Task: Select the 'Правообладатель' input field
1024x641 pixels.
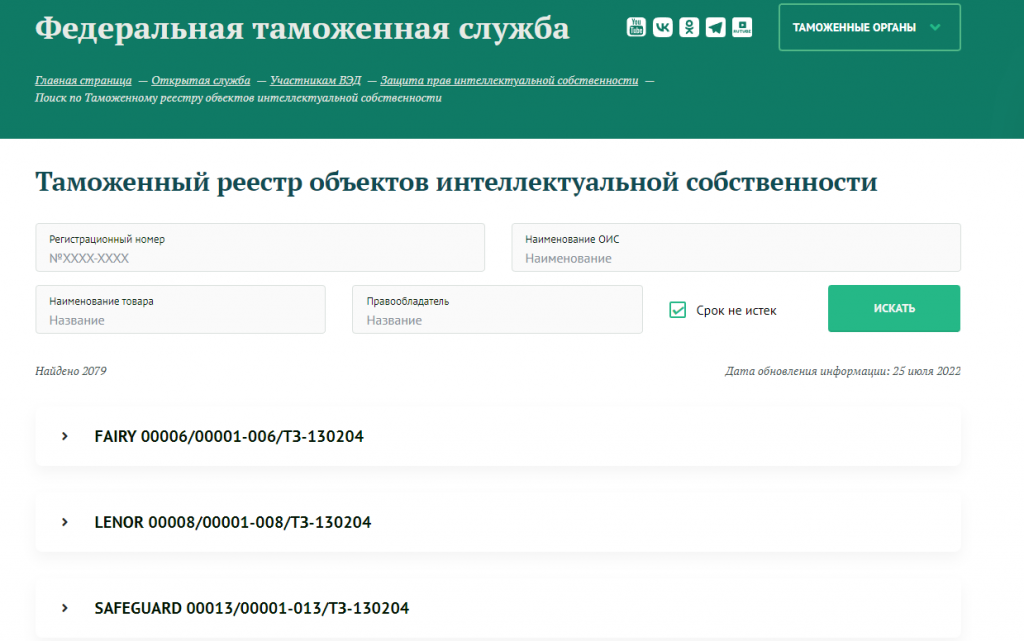Action: [x=497, y=319]
